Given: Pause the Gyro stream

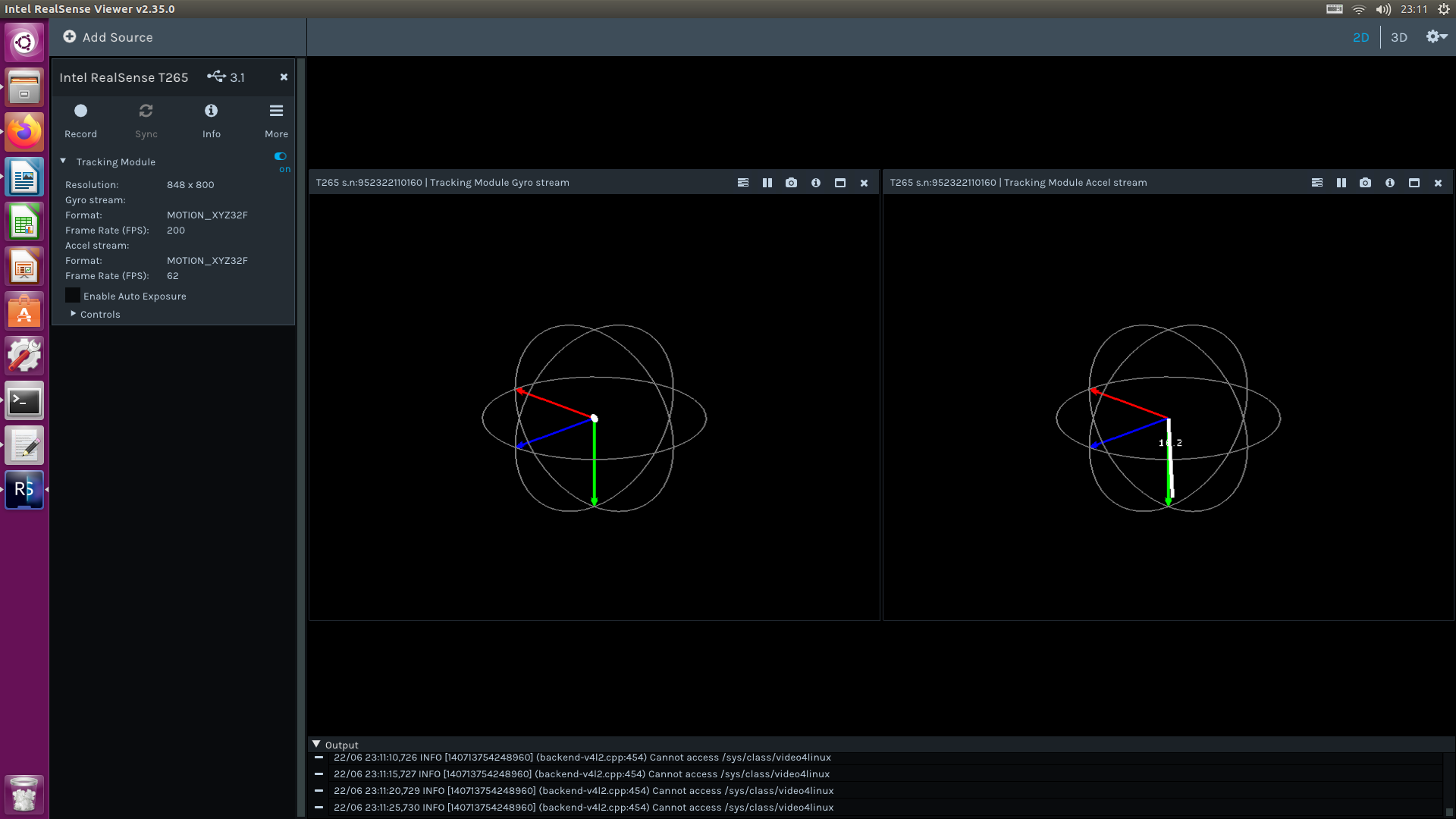Looking at the screenshot, I should point(767,183).
